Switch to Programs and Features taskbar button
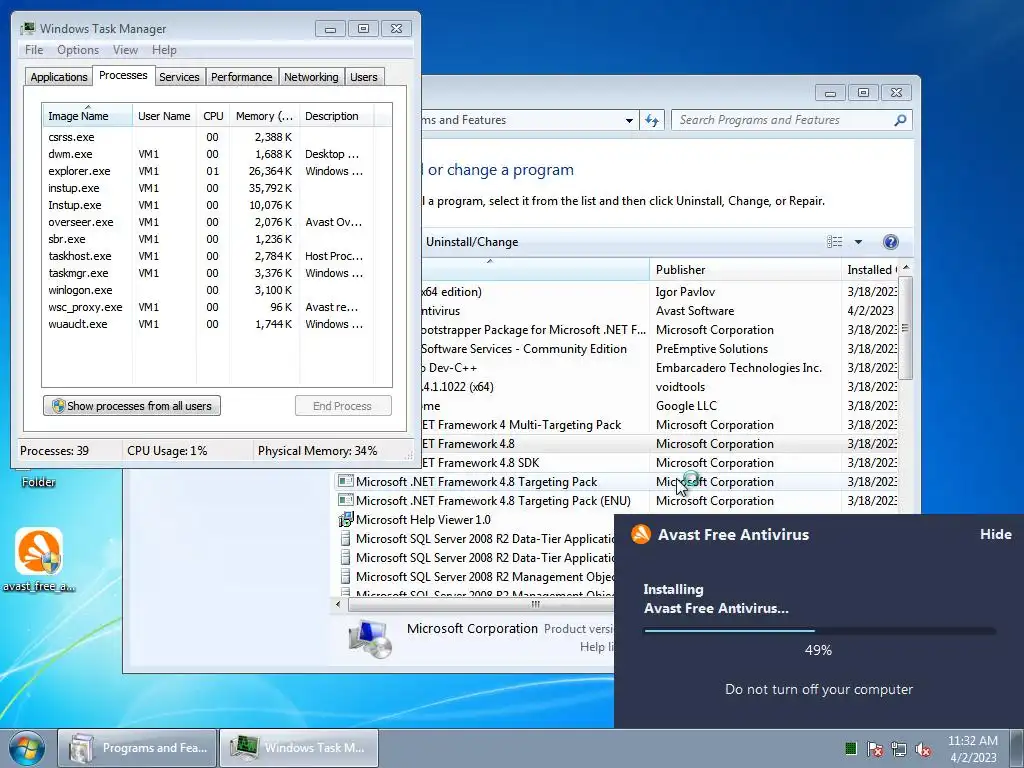This screenshot has width=1024, height=768. (137, 748)
